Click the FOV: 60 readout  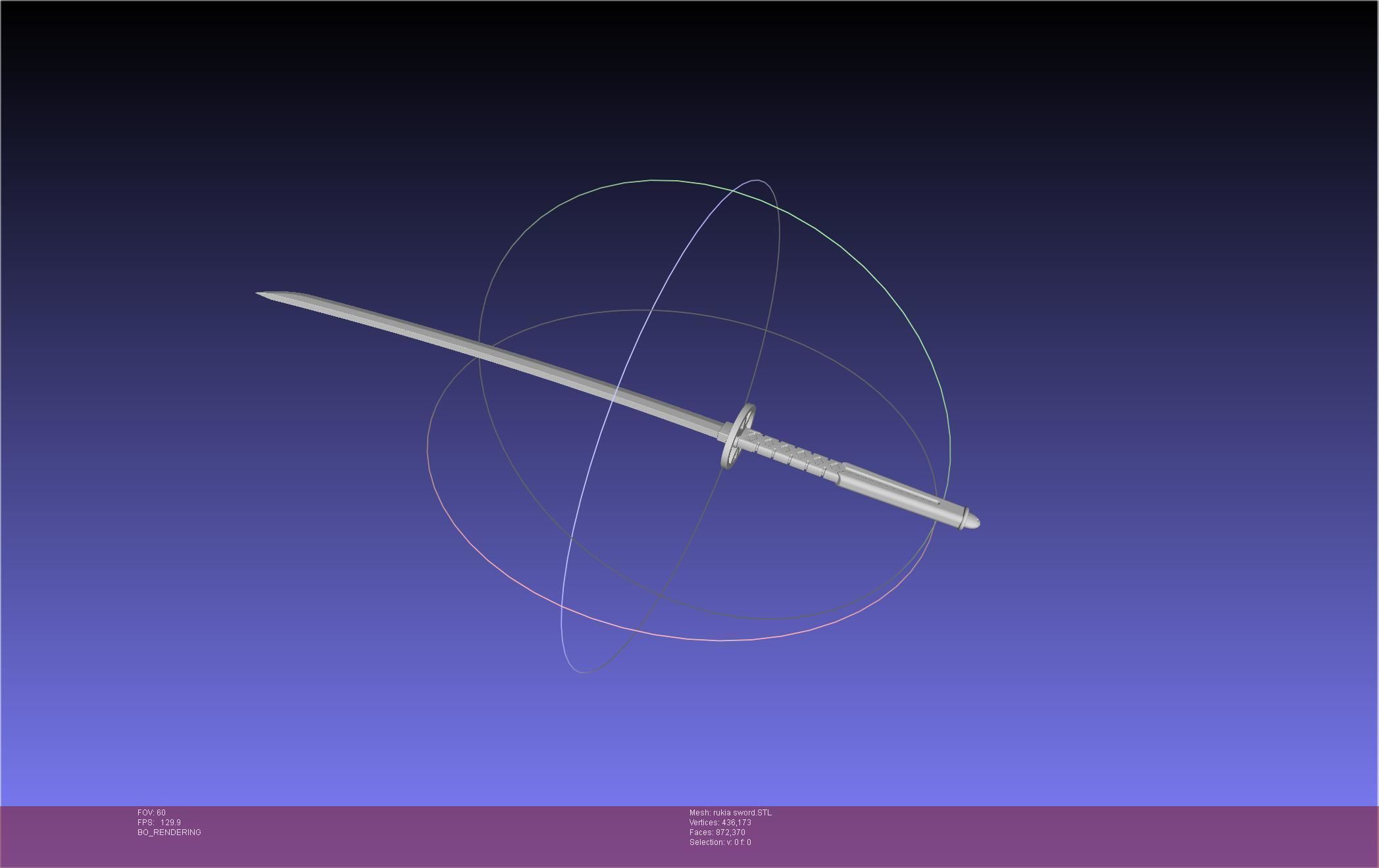(x=151, y=813)
